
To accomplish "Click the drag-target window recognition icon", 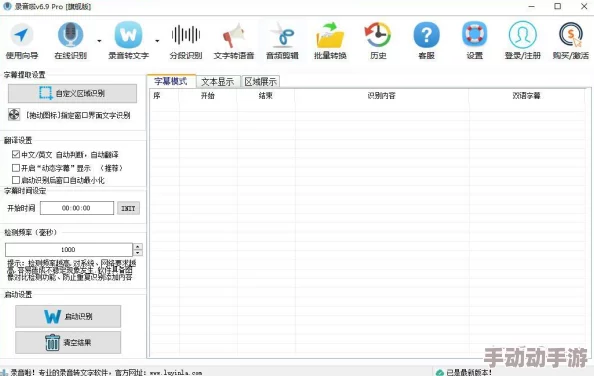I will tap(14, 115).
